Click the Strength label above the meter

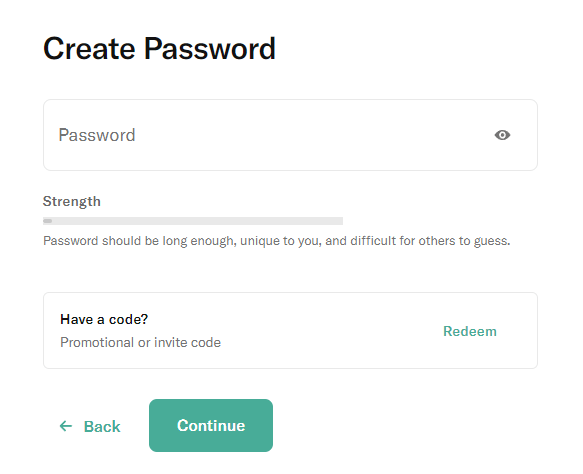pyautogui.click(x=72, y=201)
